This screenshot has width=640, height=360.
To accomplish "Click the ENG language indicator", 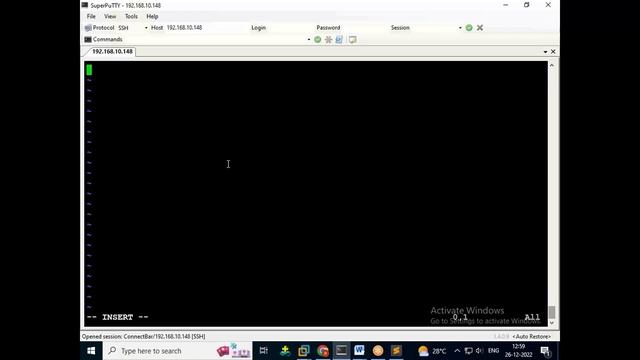I will tap(493, 351).
